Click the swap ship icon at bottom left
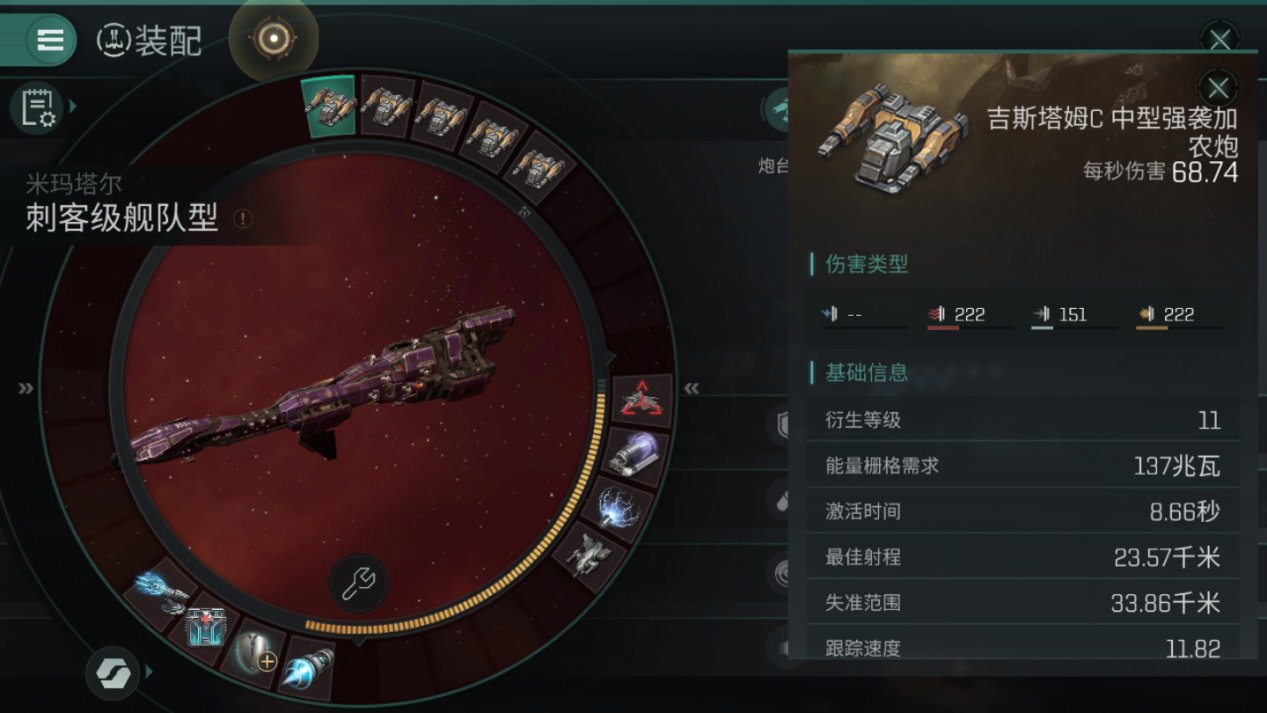Viewport: 1267px width, 713px height. pos(113,672)
